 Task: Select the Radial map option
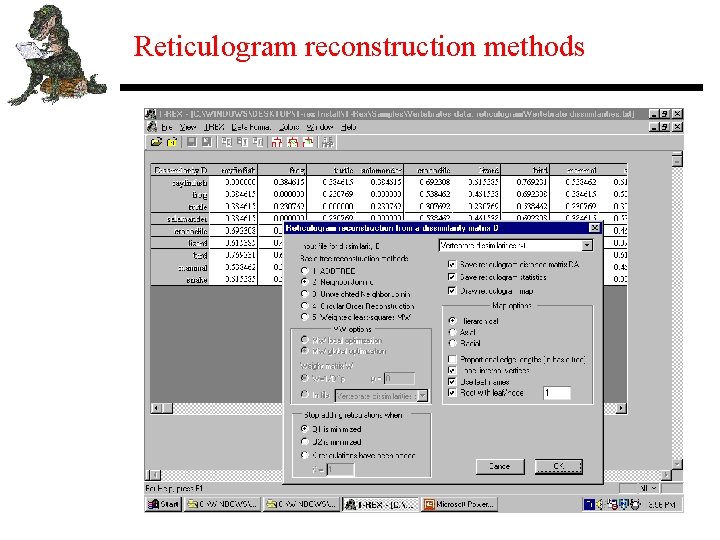coord(452,343)
